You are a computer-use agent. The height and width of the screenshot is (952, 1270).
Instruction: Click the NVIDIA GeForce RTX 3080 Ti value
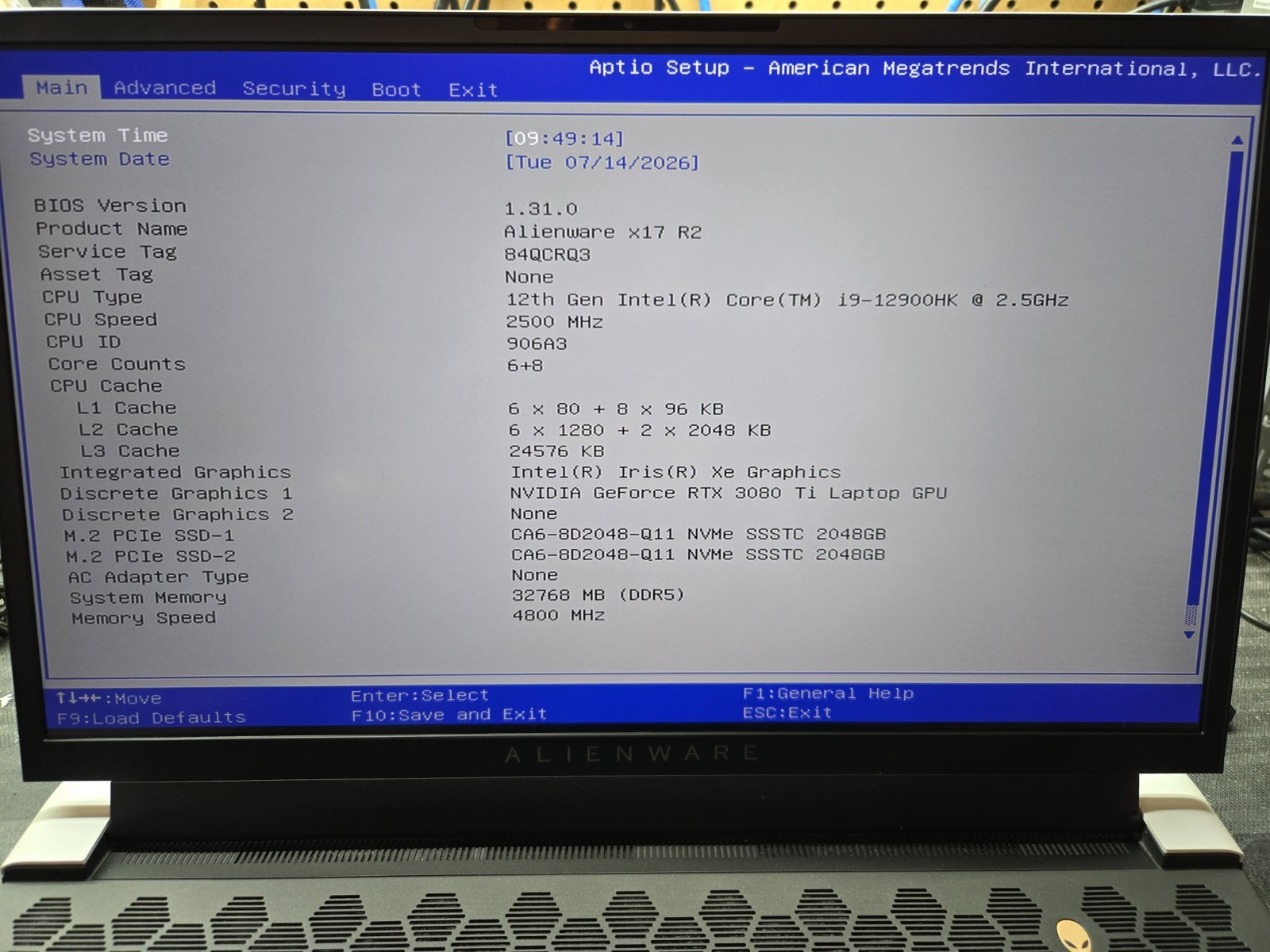(x=728, y=493)
